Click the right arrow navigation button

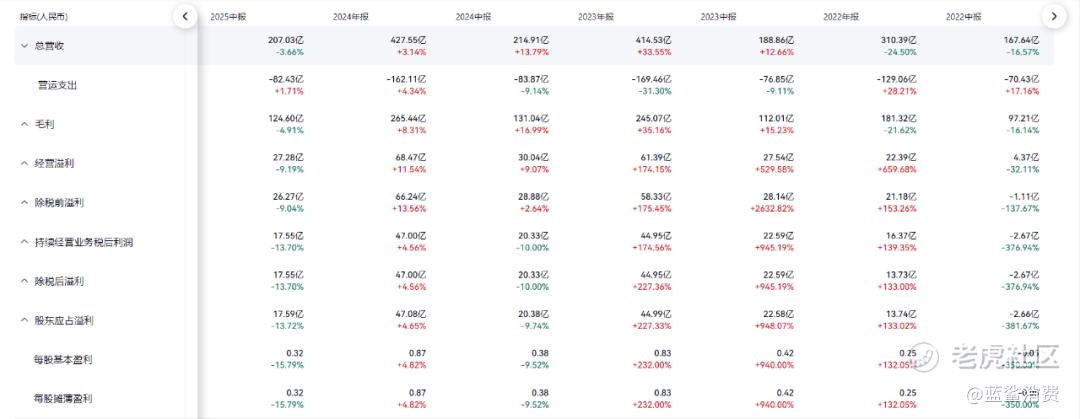(x=1054, y=16)
